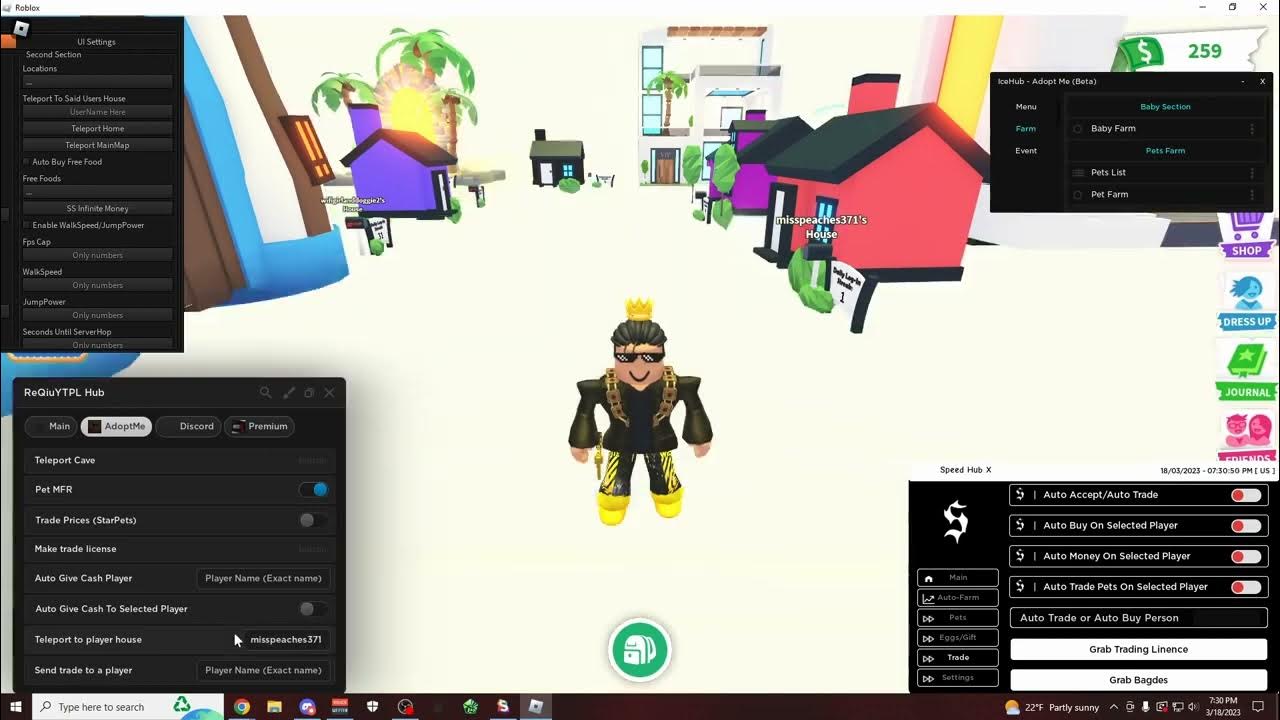Viewport: 1280px width, 720px height.
Task: Select Farm category in IceHub
Action: click(1026, 129)
